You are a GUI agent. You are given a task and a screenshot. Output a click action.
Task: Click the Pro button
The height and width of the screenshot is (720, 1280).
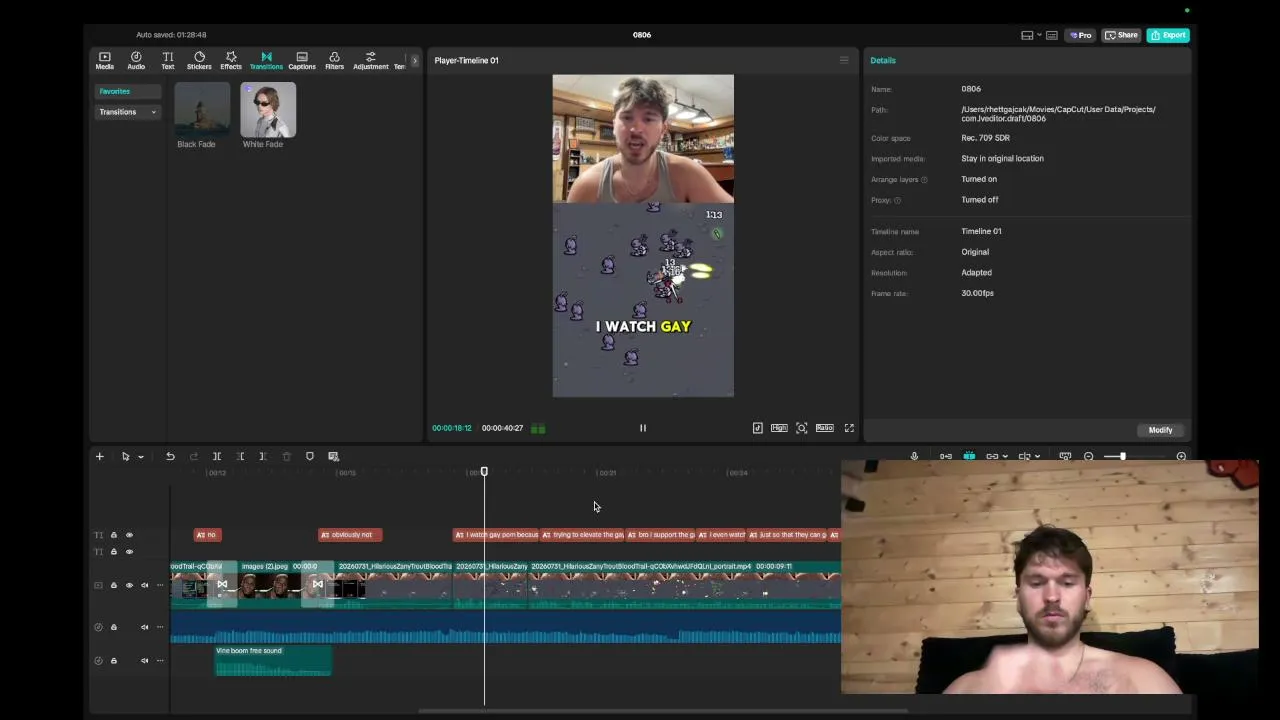pyautogui.click(x=1080, y=35)
